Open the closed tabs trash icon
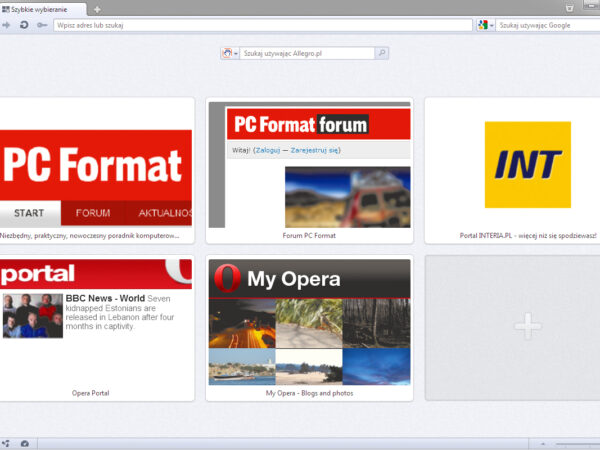The width and height of the screenshot is (600, 450). pyautogui.click(x=569, y=8)
